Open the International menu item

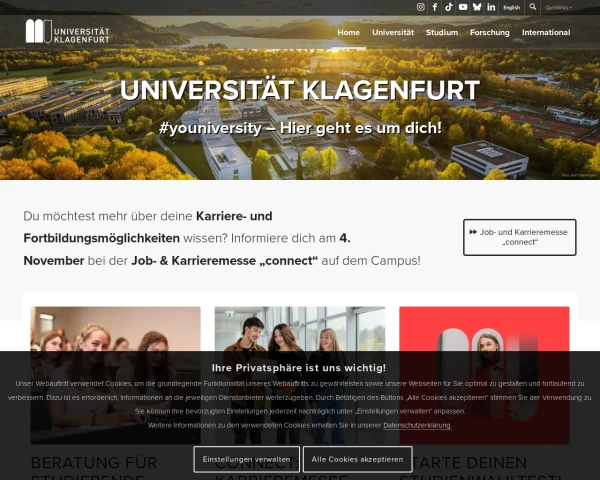click(546, 33)
